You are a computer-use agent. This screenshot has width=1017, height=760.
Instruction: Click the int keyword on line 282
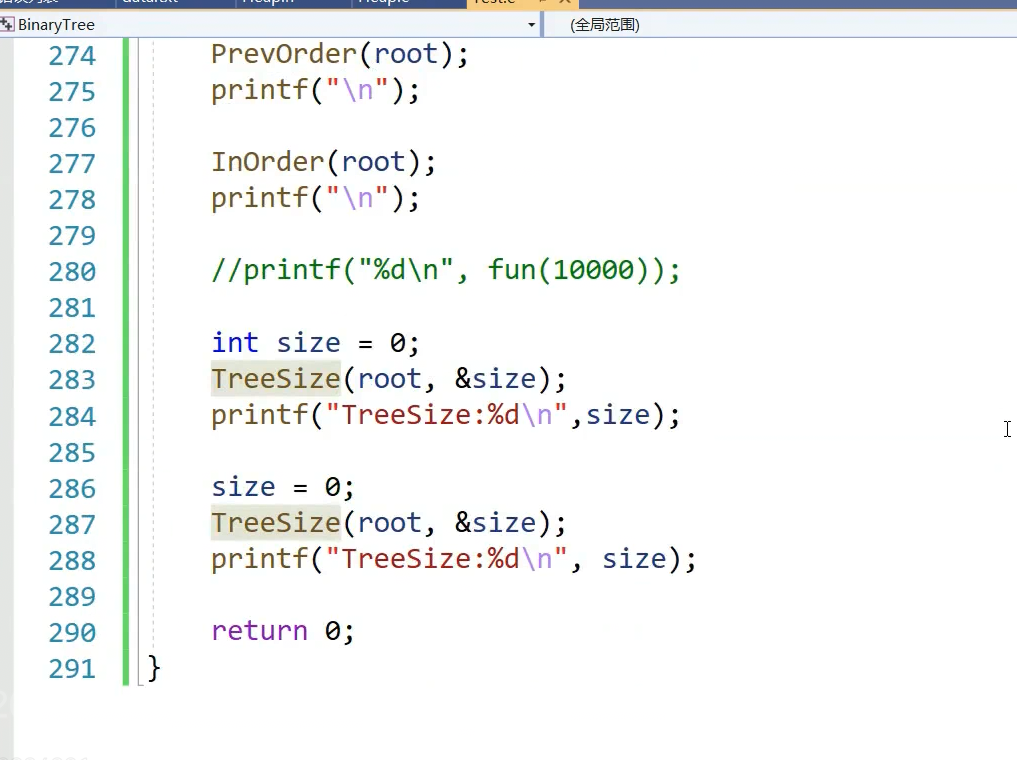pos(235,342)
